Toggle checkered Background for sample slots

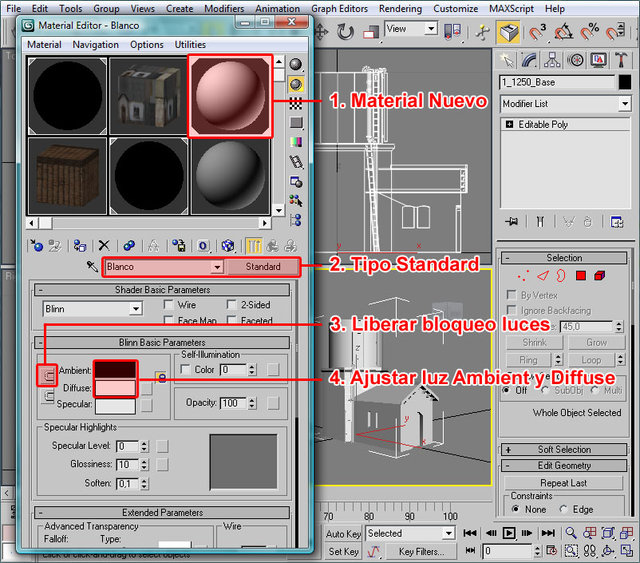tap(297, 103)
